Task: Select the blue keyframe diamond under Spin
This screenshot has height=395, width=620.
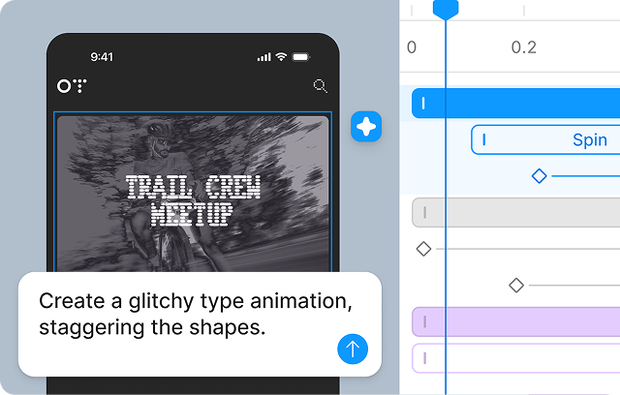Action: click(539, 176)
